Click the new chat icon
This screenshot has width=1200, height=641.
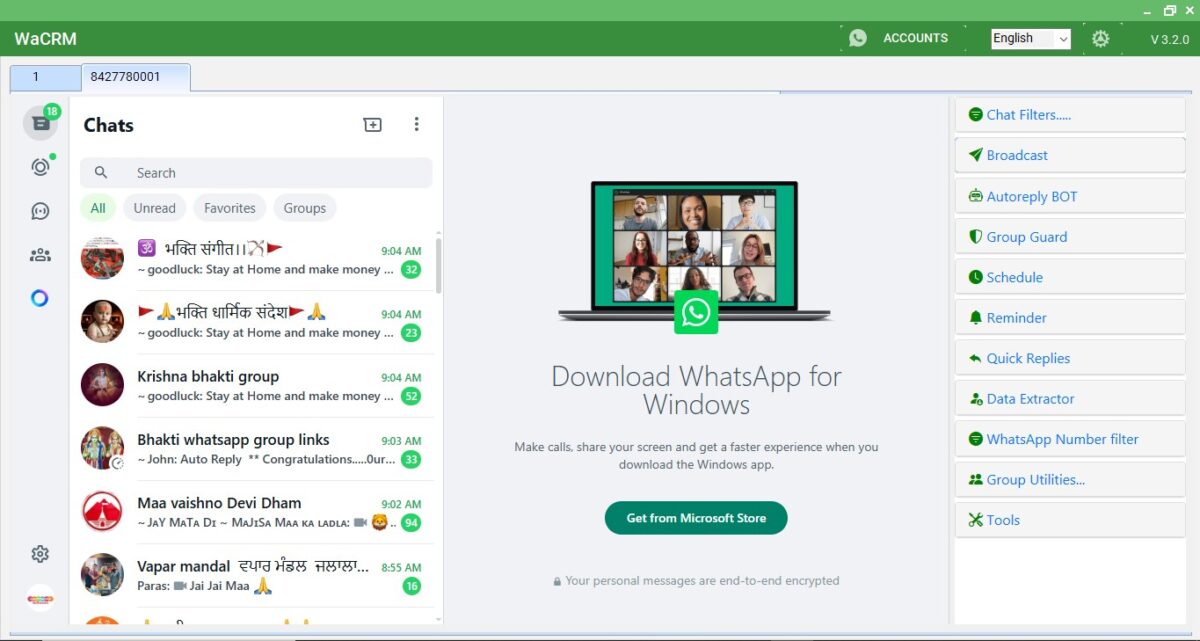coord(372,125)
